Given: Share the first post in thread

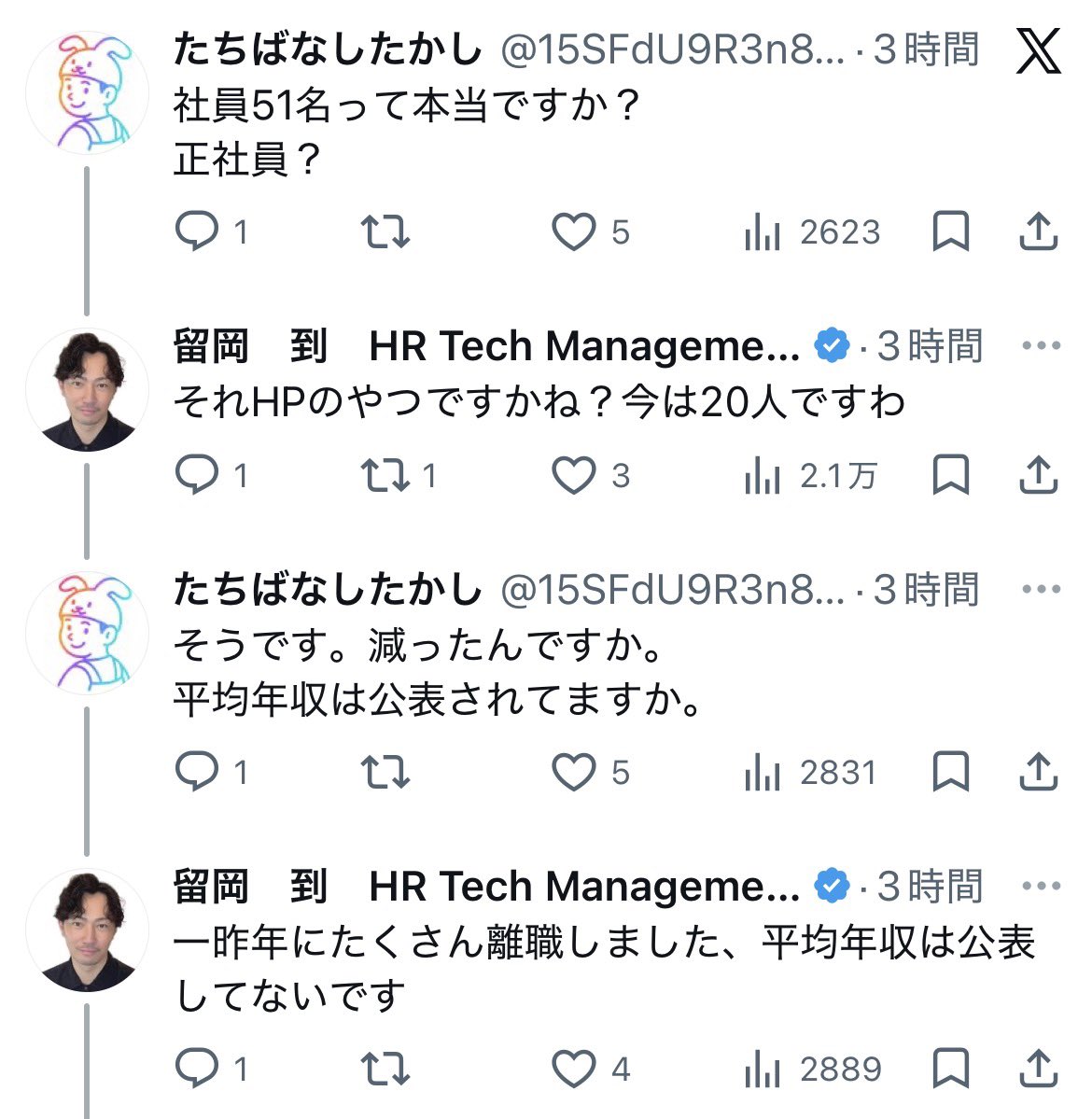Looking at the screenshot, I should click(1038, 231).
